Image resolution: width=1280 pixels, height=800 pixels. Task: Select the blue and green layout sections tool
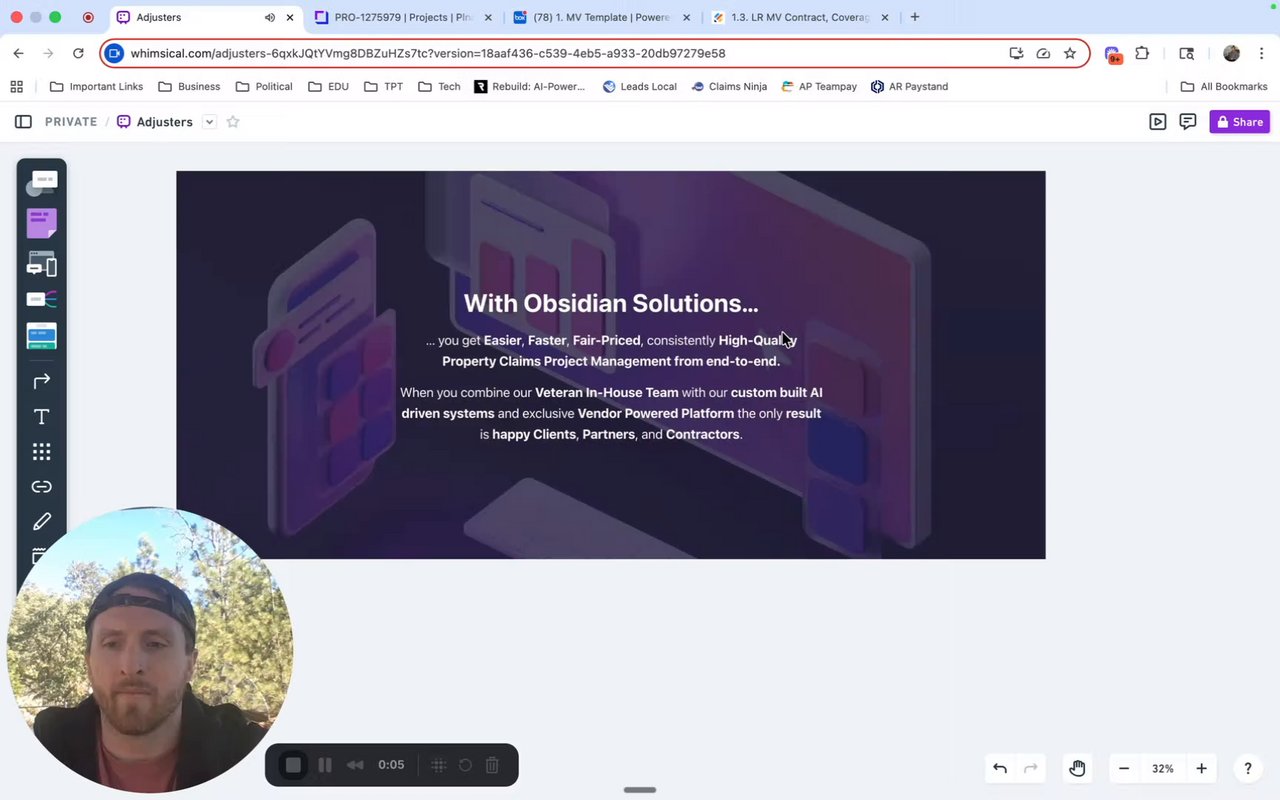[x=42, y=336]
